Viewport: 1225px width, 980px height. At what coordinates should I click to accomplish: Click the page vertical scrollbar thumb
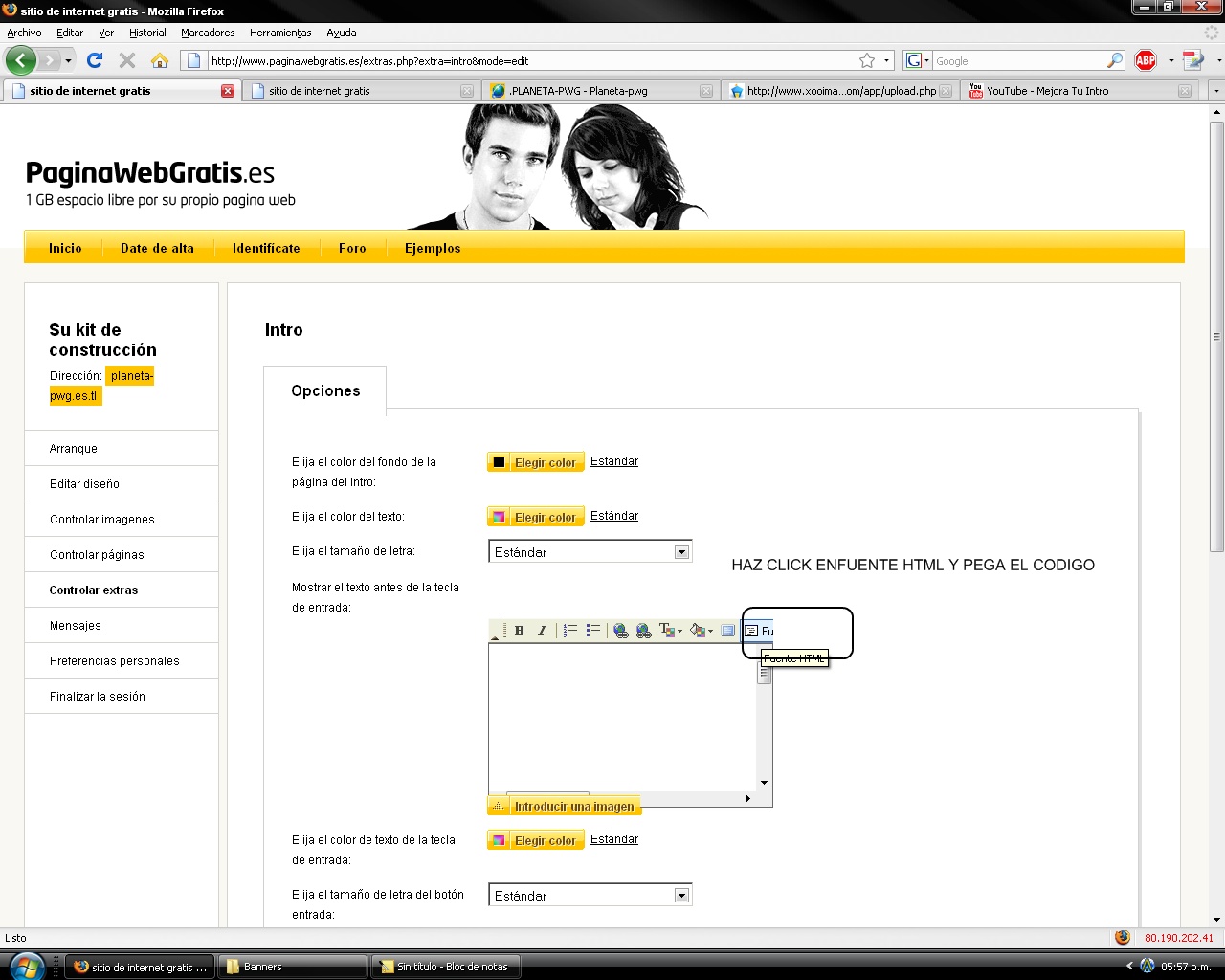pos(1216,335)
